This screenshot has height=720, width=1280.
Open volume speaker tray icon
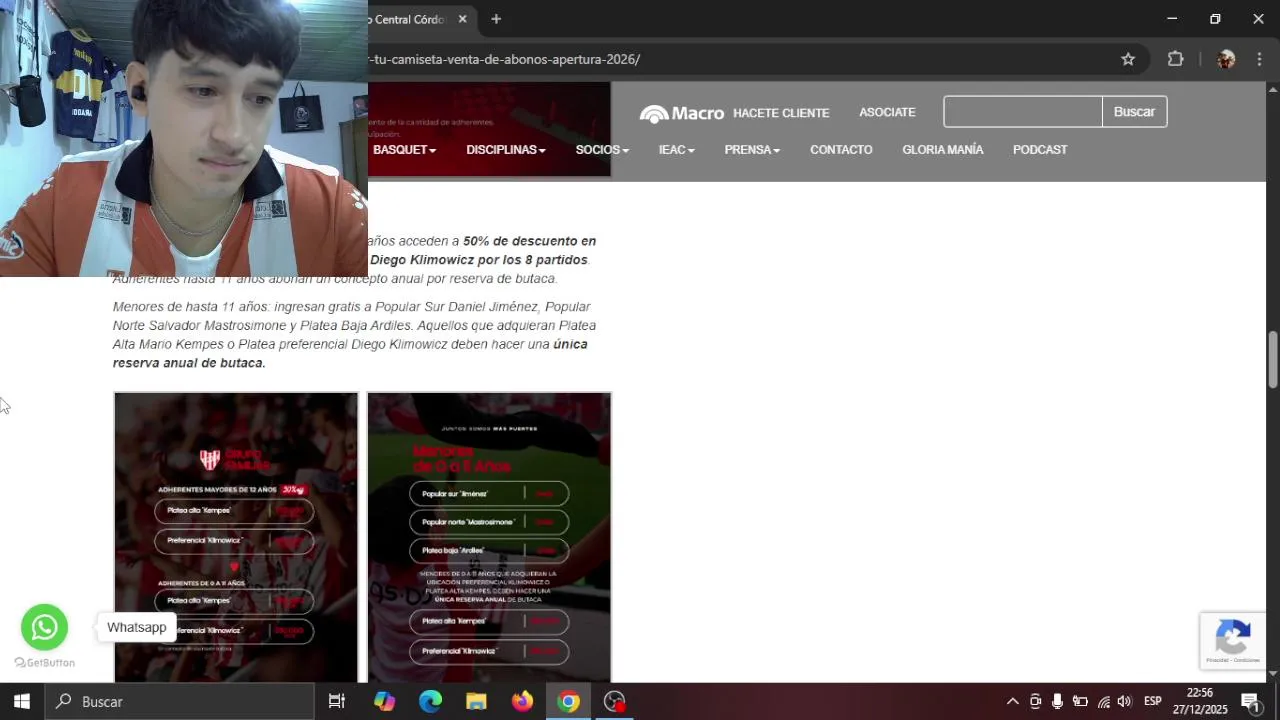point(1125,702)
